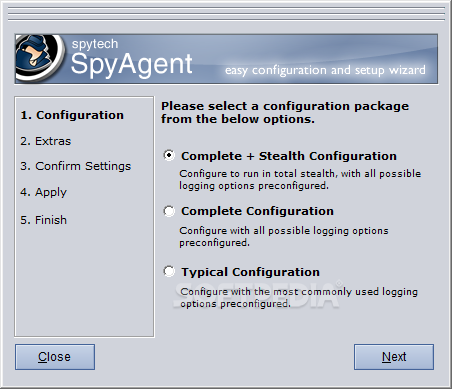The height and width of the screenshot is (389, 452).
Task: Choose the Typical Configuration radio option
Action: pyautogui.click(x=169, y=271)
